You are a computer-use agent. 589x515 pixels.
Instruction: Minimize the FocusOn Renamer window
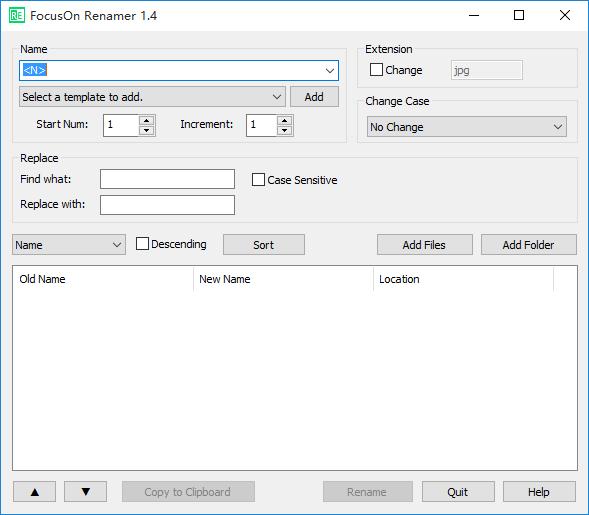point(474,15)
